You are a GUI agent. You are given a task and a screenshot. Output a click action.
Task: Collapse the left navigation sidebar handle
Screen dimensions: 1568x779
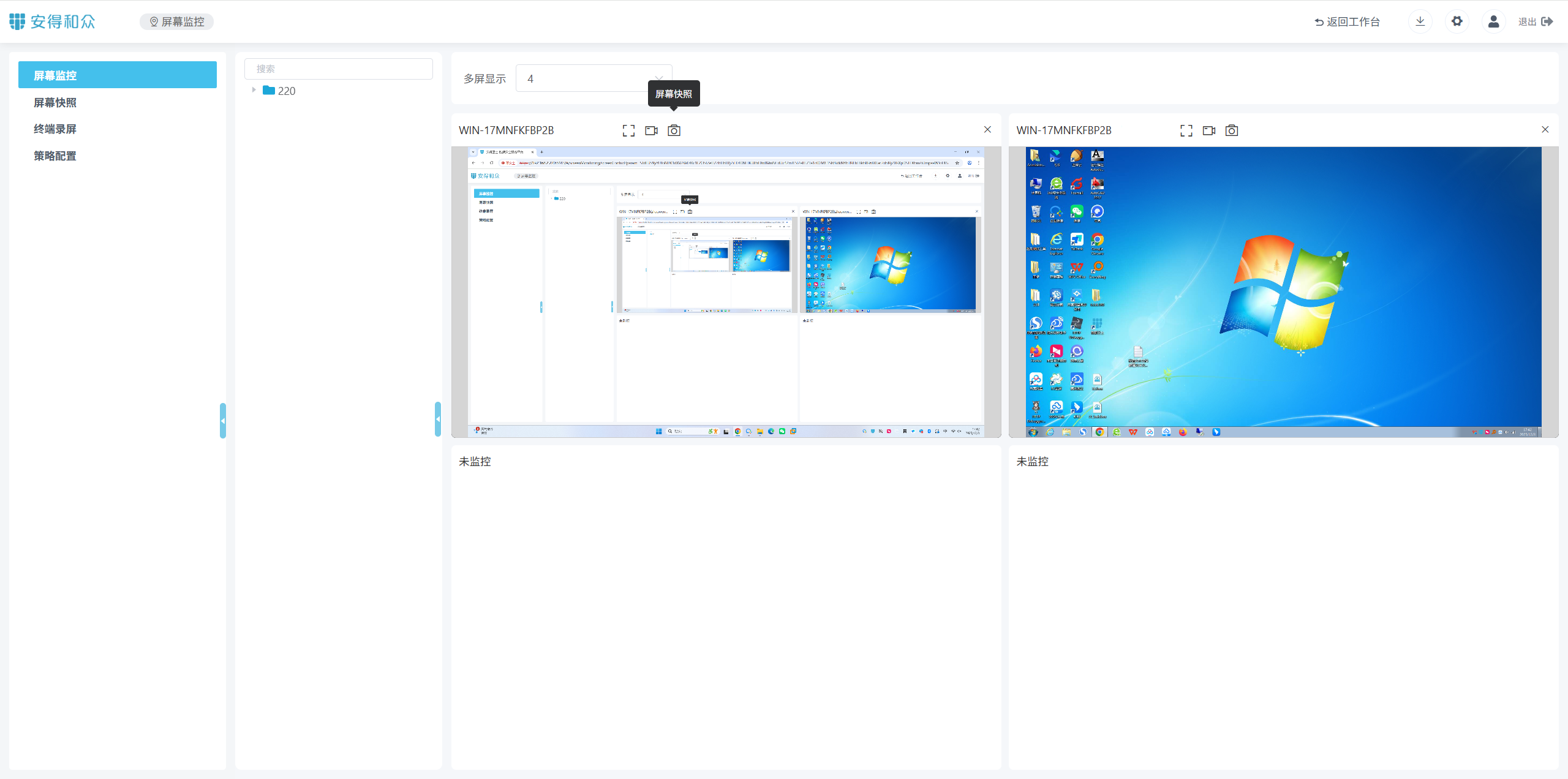pyautogui.click(x=223, y=420)
